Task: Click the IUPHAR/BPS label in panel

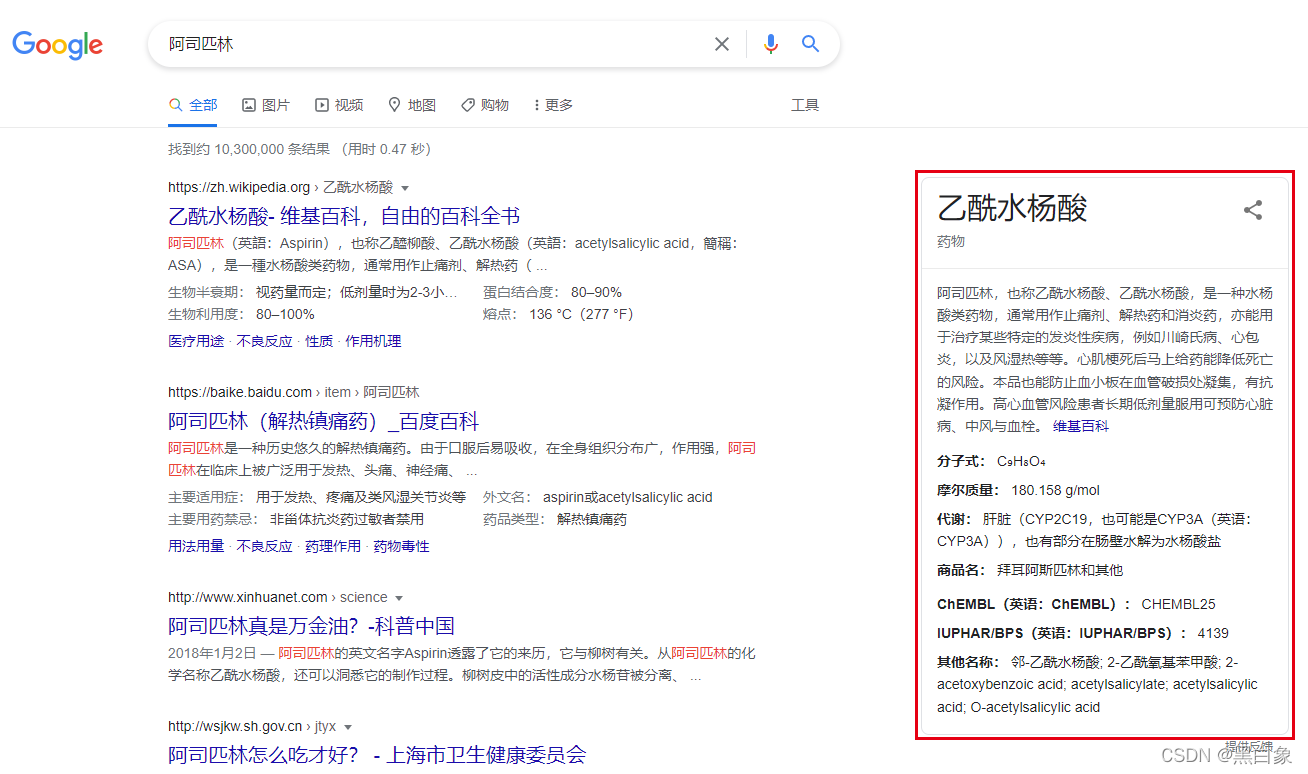Action: pyautogui.click(x=1062, y=633)
